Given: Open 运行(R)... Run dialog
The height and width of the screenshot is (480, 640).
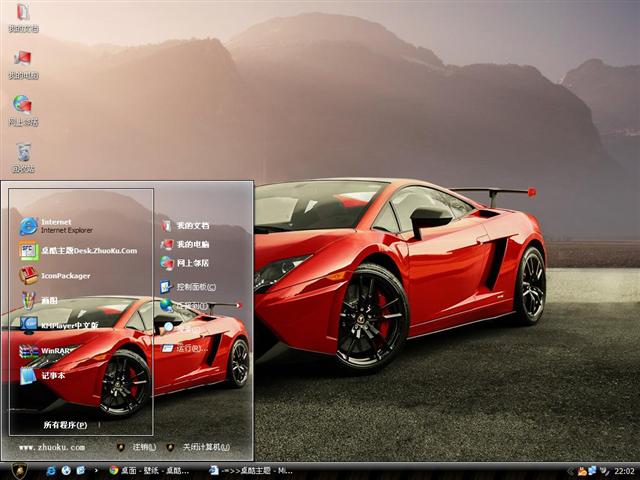Looking at the screenshot, I should pyautogui.click(x=184, y=348).
